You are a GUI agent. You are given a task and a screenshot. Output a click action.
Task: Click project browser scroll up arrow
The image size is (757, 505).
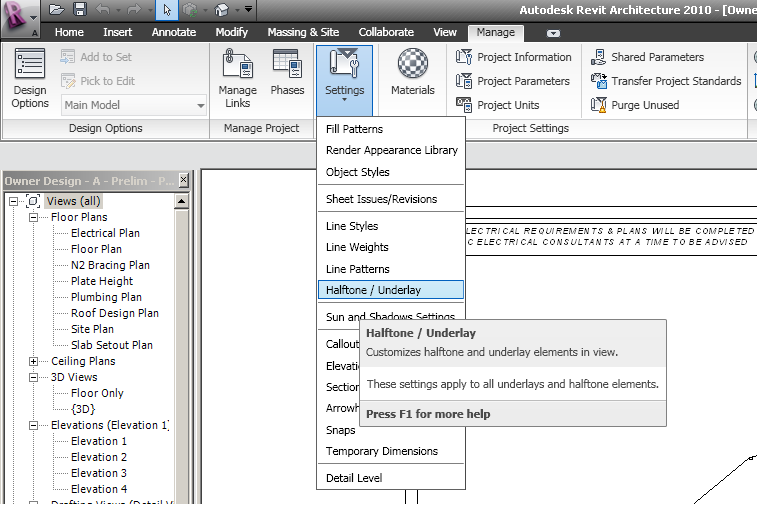point(182,201)
